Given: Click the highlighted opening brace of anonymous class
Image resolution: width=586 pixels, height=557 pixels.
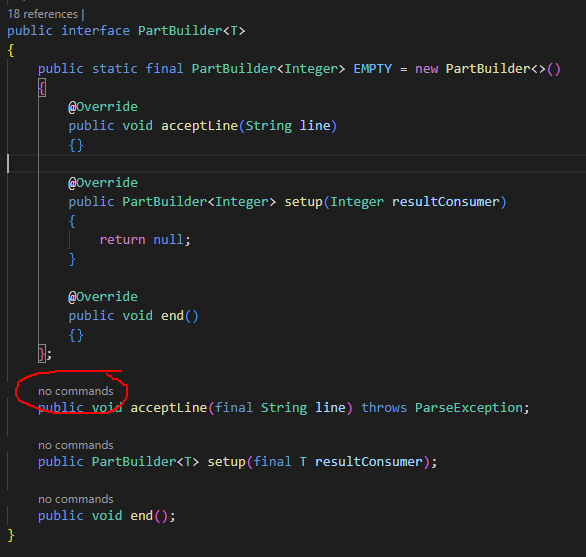Looking at the screenshot, I should coord(42,88).
